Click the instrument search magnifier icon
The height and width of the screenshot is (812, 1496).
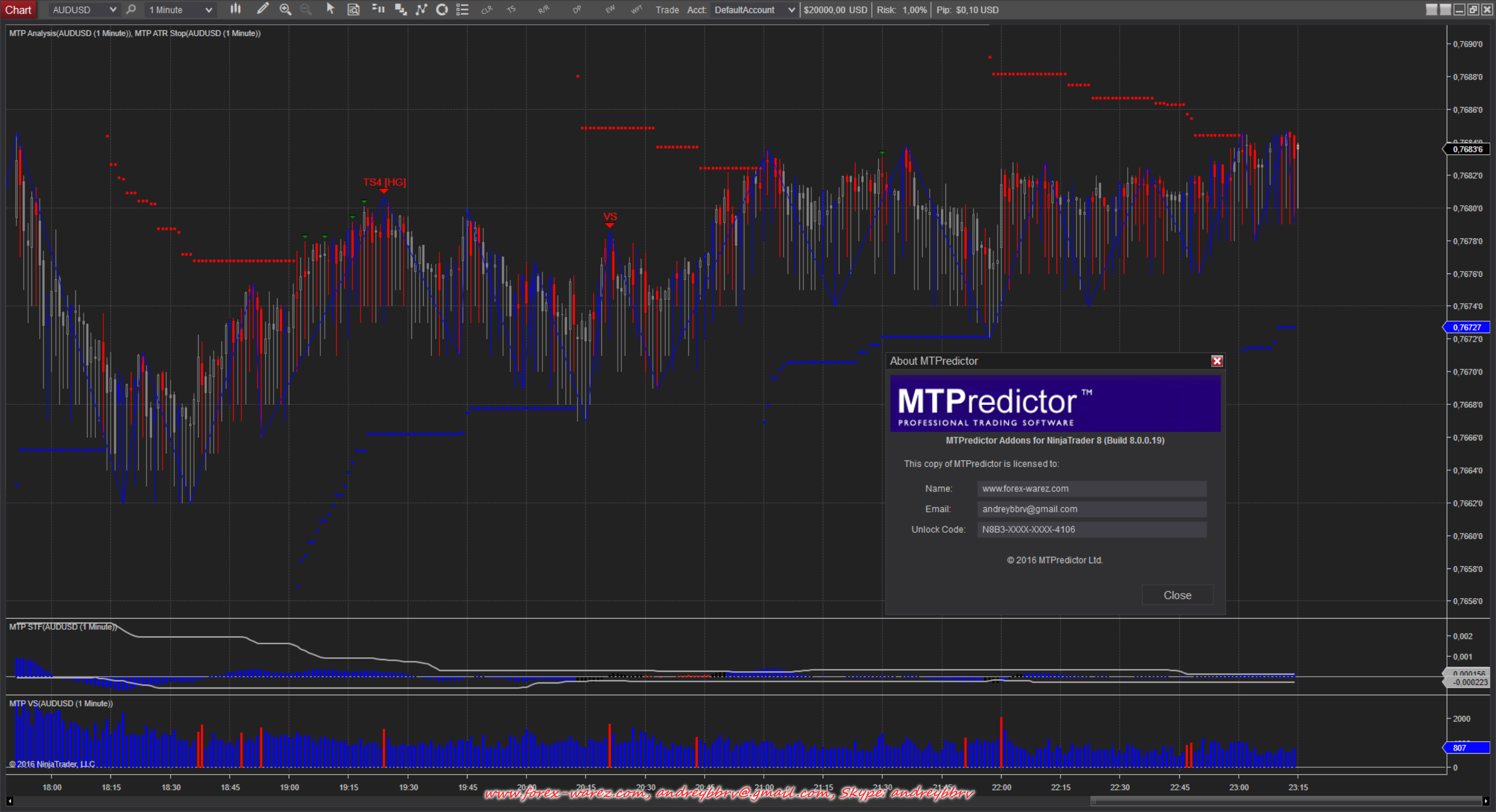pyautogui.click(x=131, y=9)
